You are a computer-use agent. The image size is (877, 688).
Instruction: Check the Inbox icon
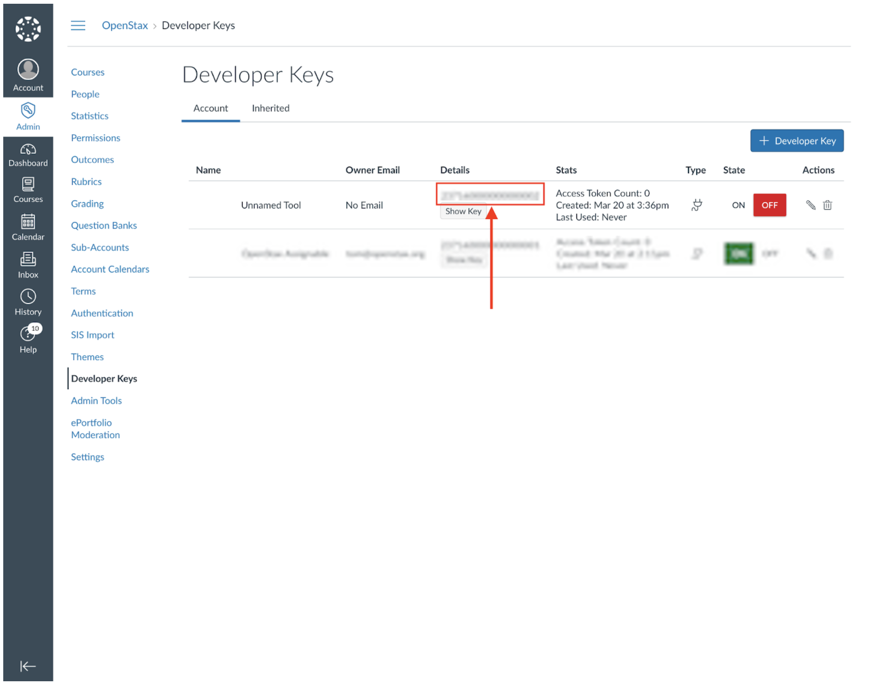pyautogui.click(x=27, y=262)
